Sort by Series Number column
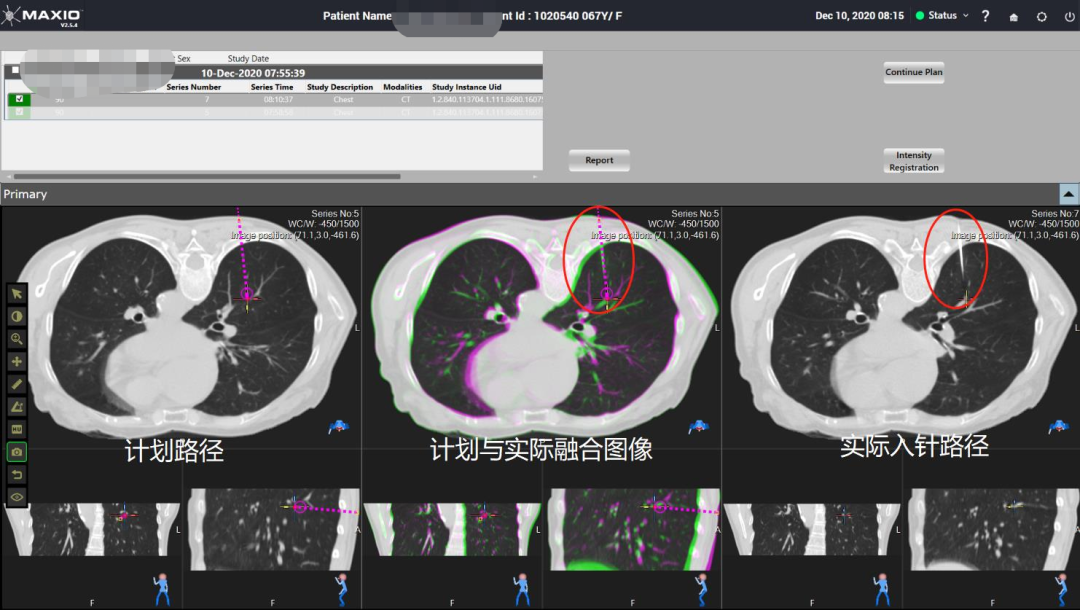 [x=194, y=87]
